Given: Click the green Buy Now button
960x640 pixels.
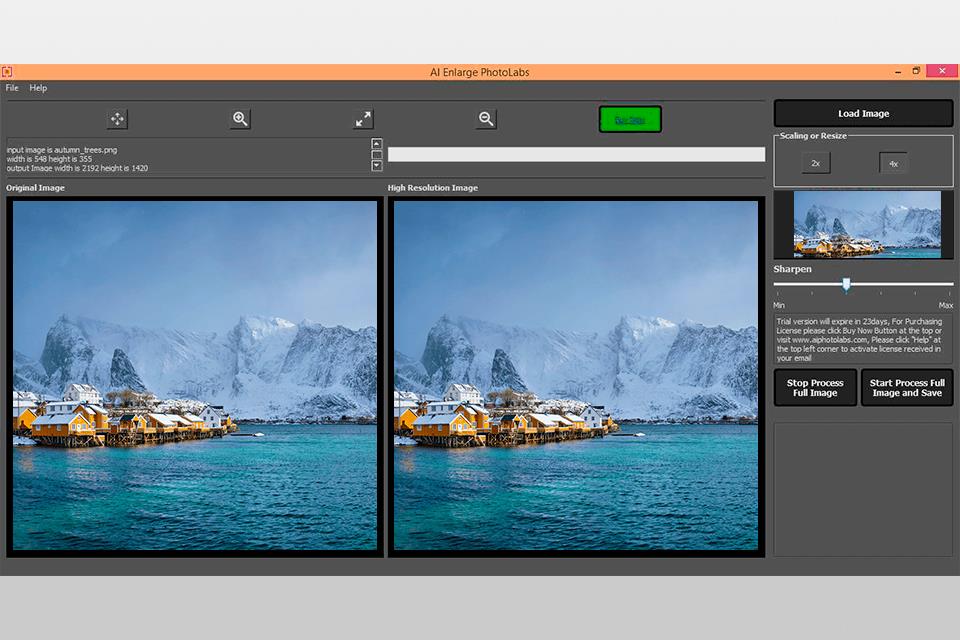Looking at the screenshot, I should tap(630, 120).
